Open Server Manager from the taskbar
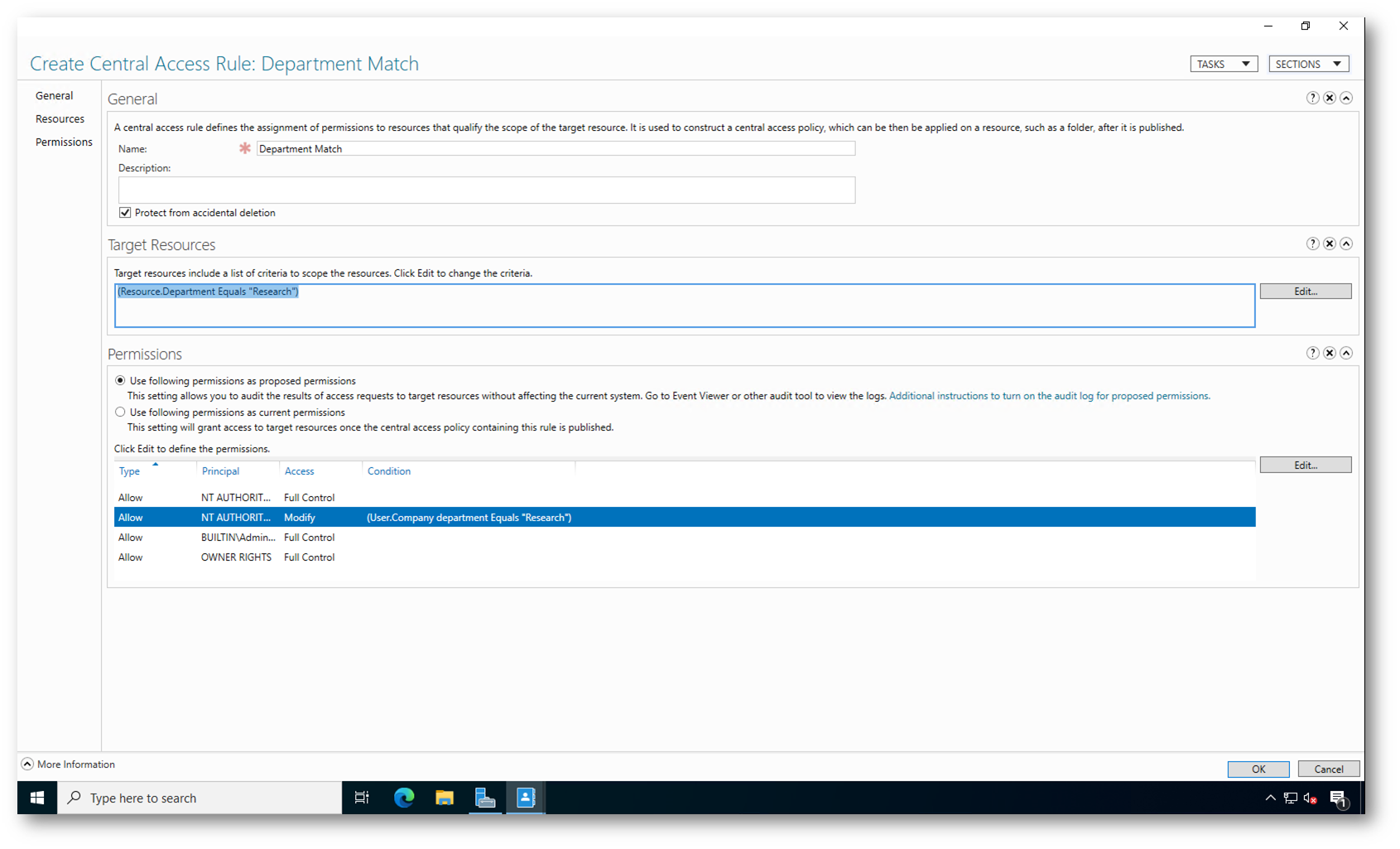This screenshot has height=849, width=1400. tap(485, 798)
